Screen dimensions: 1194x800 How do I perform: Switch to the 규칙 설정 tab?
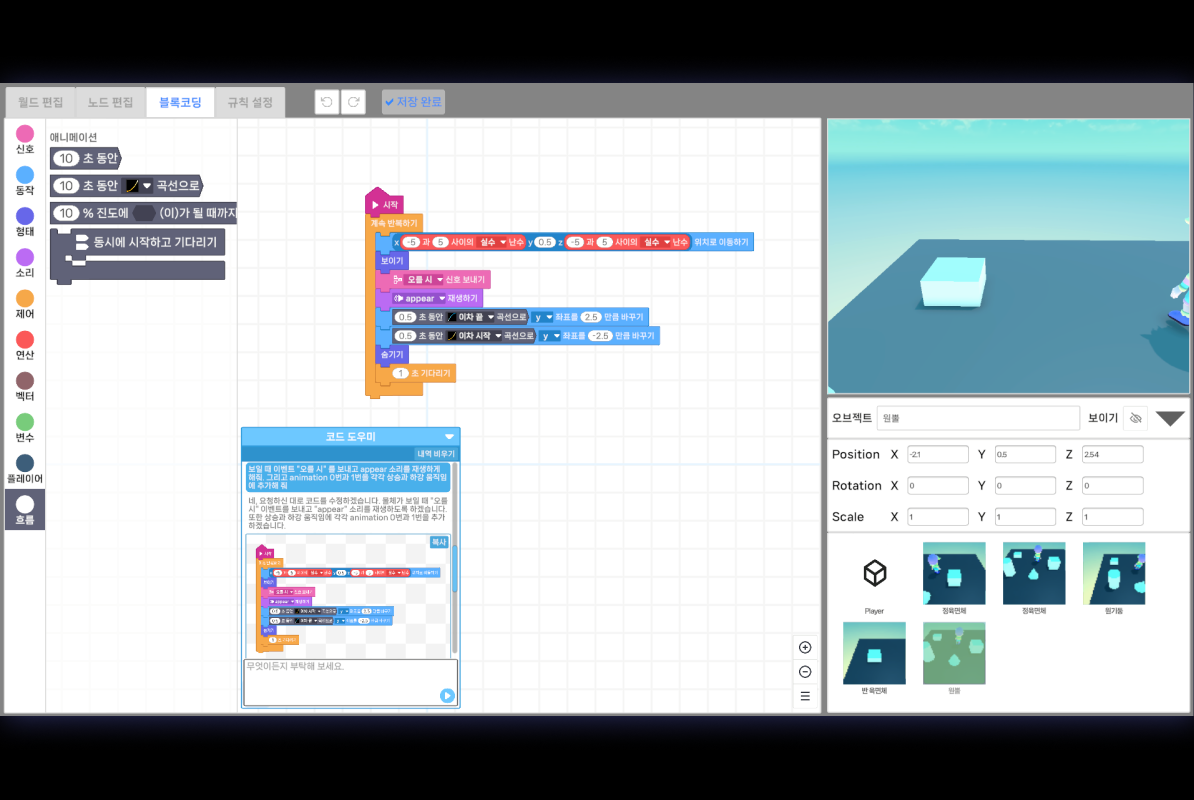250,101
